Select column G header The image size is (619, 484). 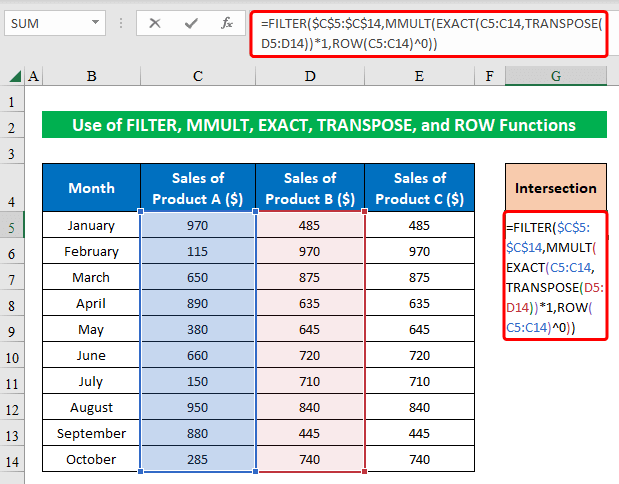click(555, 76)
